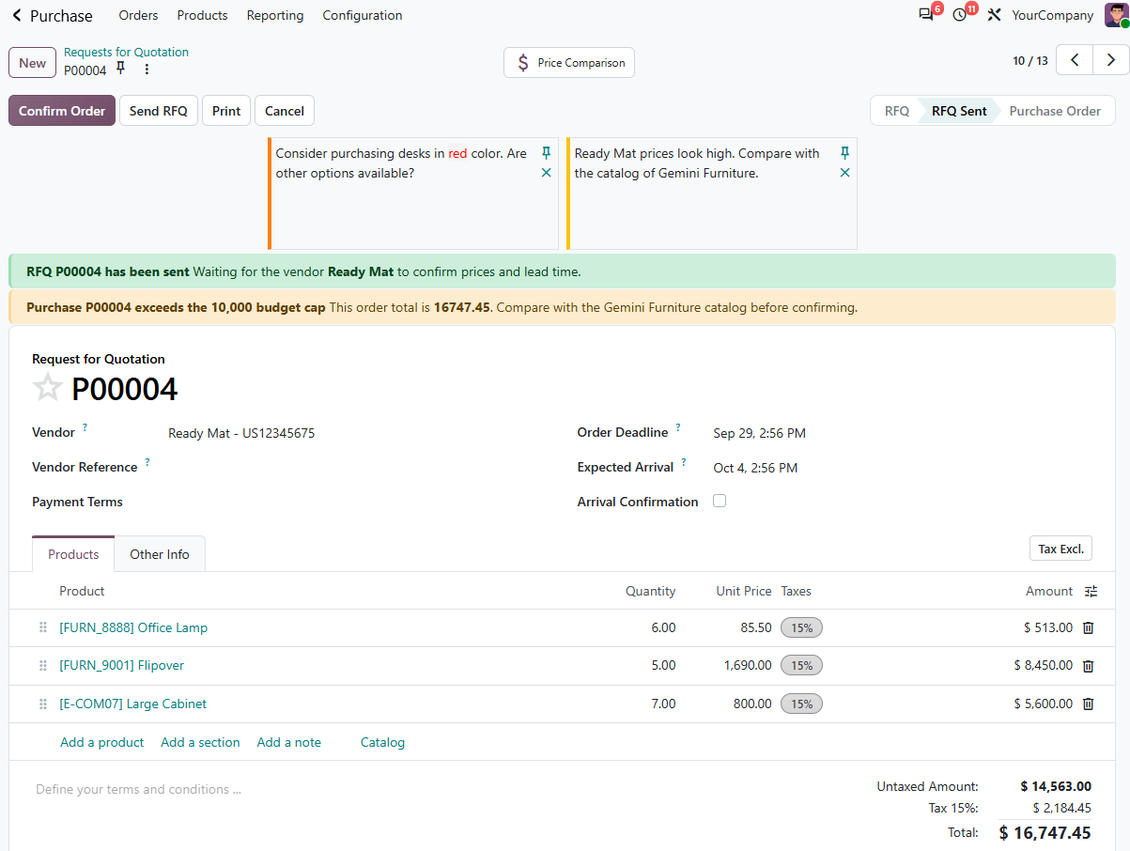Edit the Flipover unit price 1,690.00
This screenshot has width=1130, height=851.
pyautogui.click(x=747, y=666)
